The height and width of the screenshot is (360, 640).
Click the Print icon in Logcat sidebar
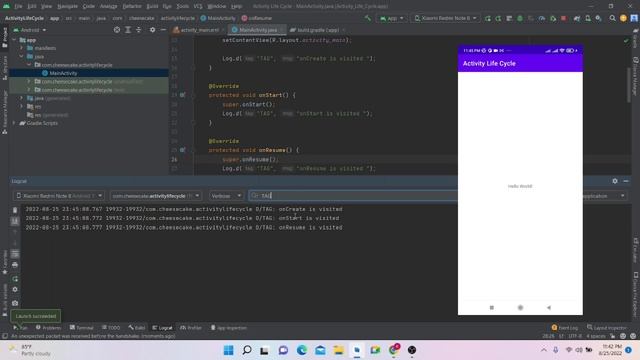point(15,265)
